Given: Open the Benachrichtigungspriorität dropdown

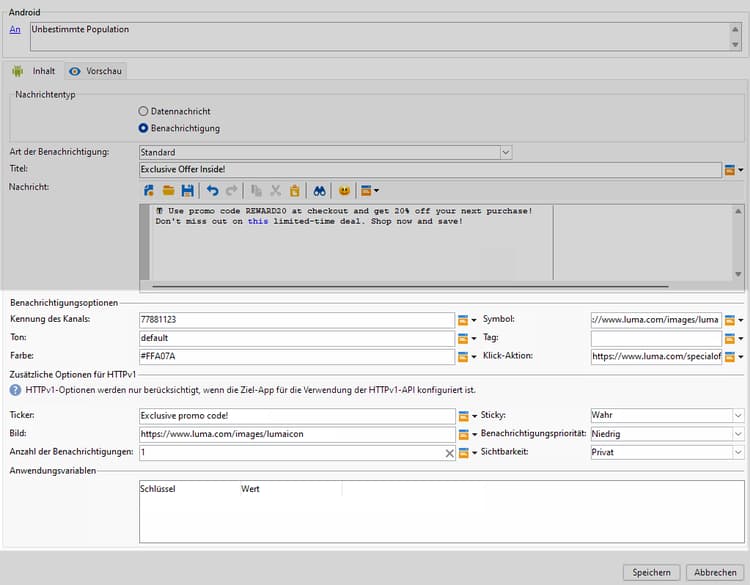Looking at the screenshot, I should [738, 434].
